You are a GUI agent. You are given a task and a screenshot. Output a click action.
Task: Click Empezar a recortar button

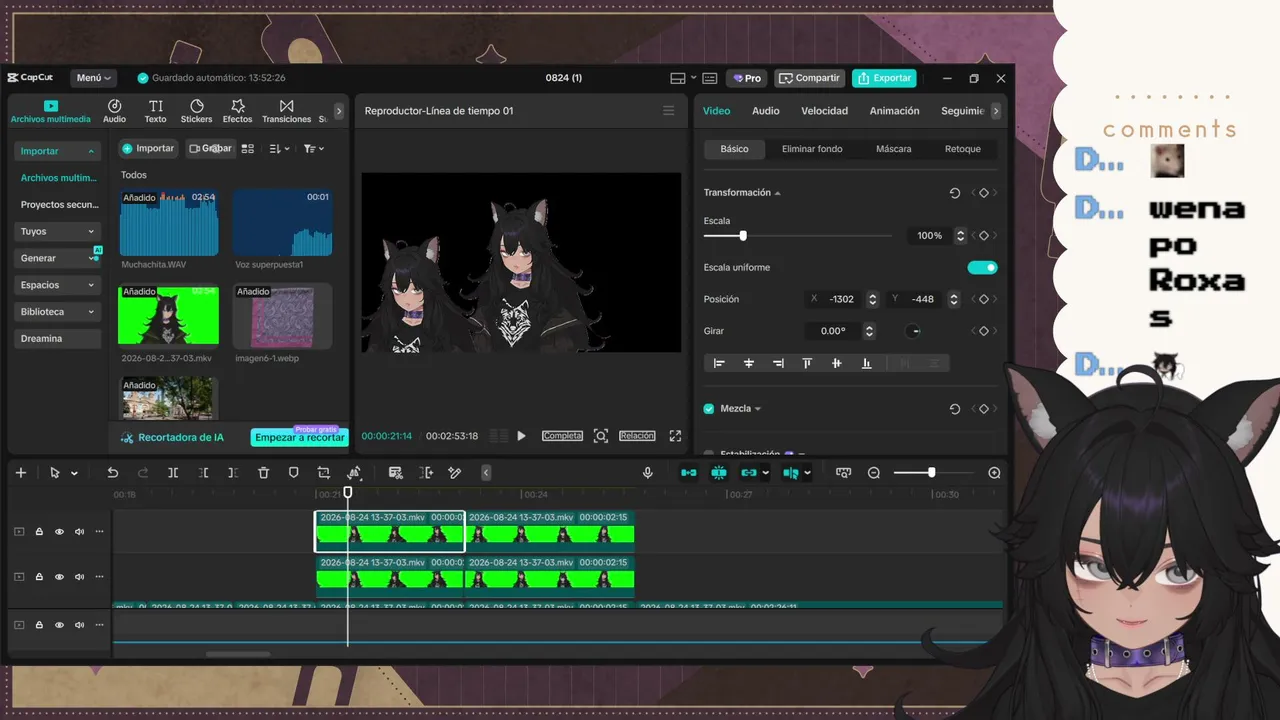[299, 437]
